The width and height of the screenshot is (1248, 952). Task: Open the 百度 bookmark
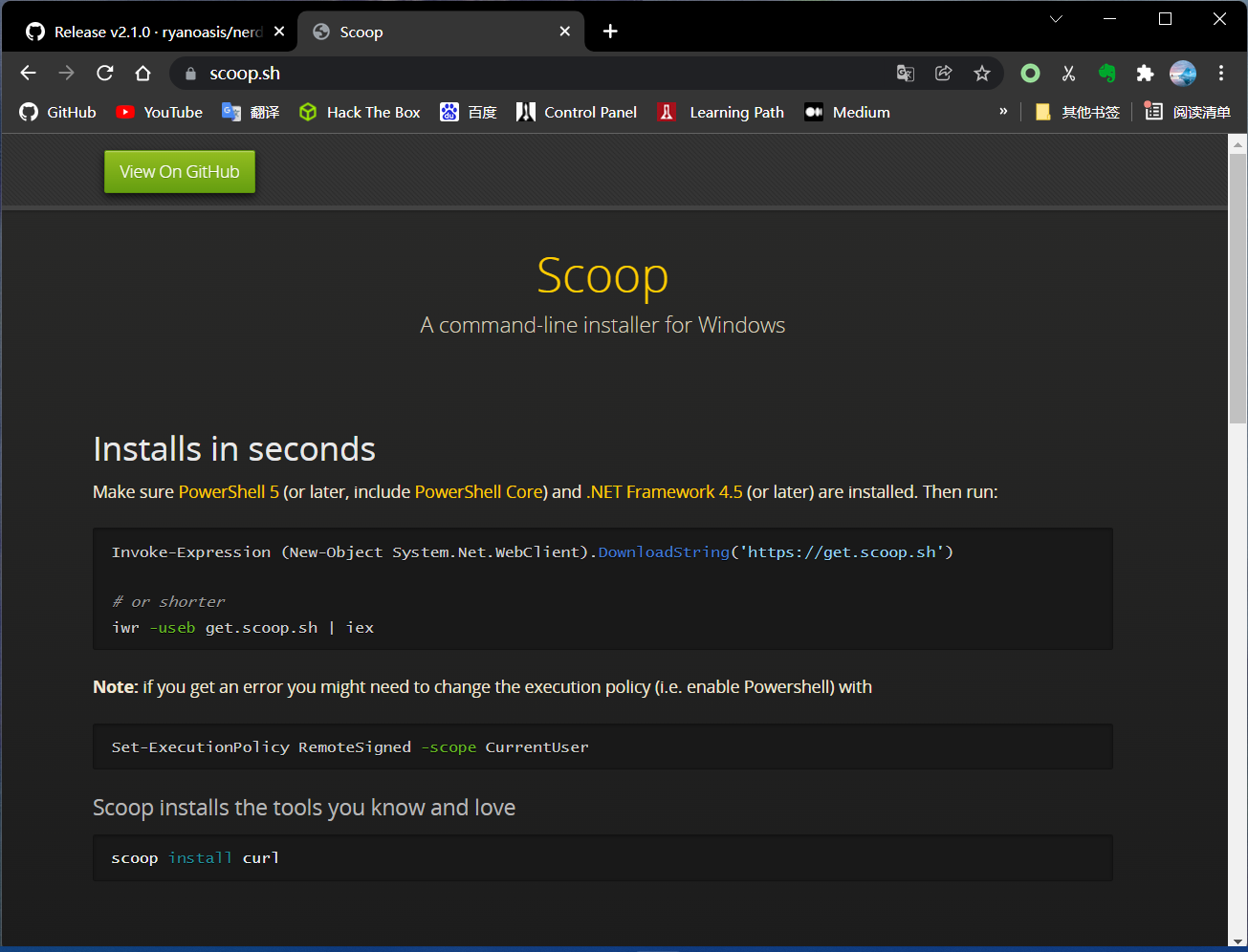pyautogui.click(x=469, y=112)
